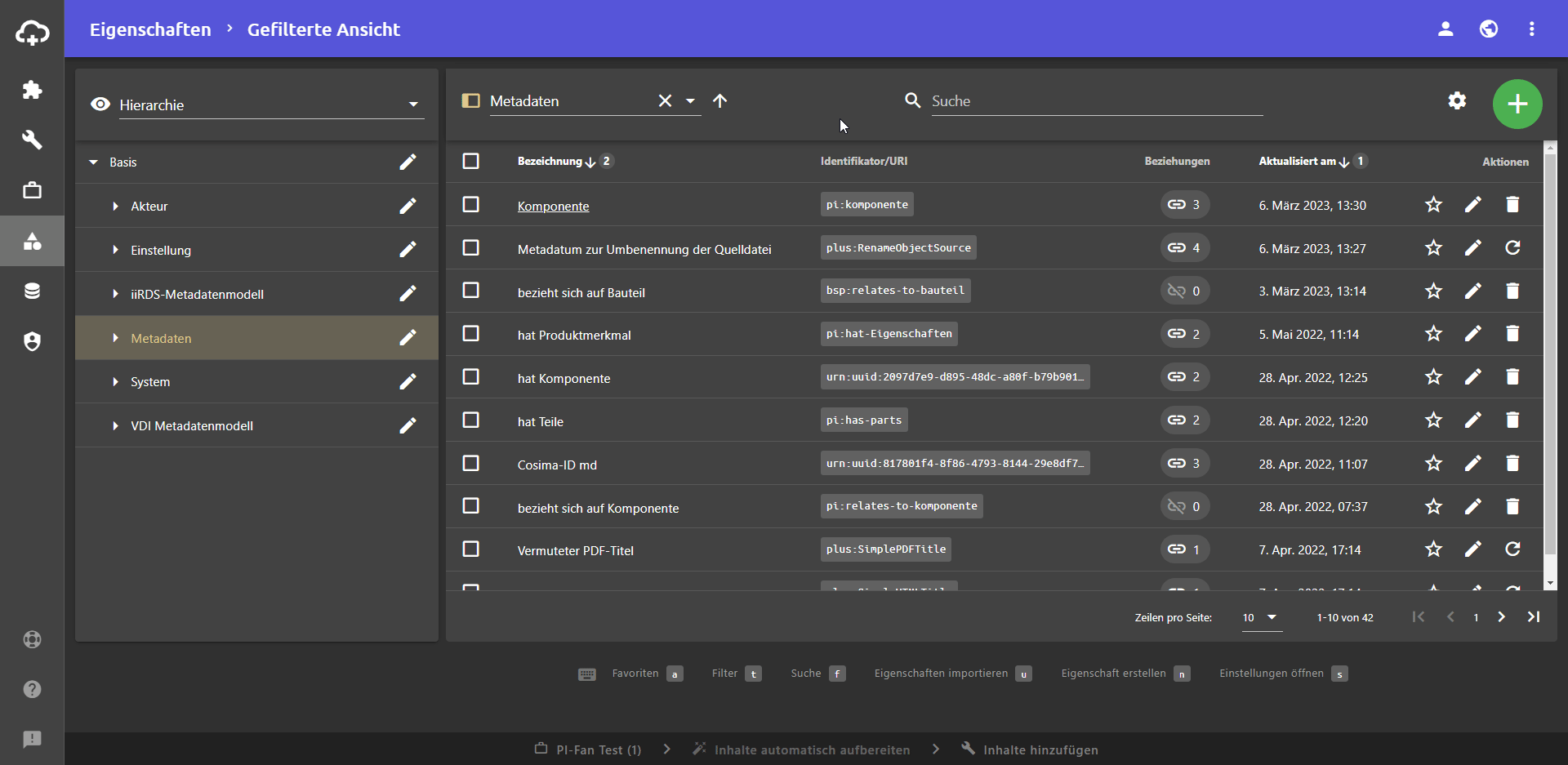The image size is (1568, 765).
Task: Open PI-Fan Test (1) workflow step
Action: [x=588, y=749]
